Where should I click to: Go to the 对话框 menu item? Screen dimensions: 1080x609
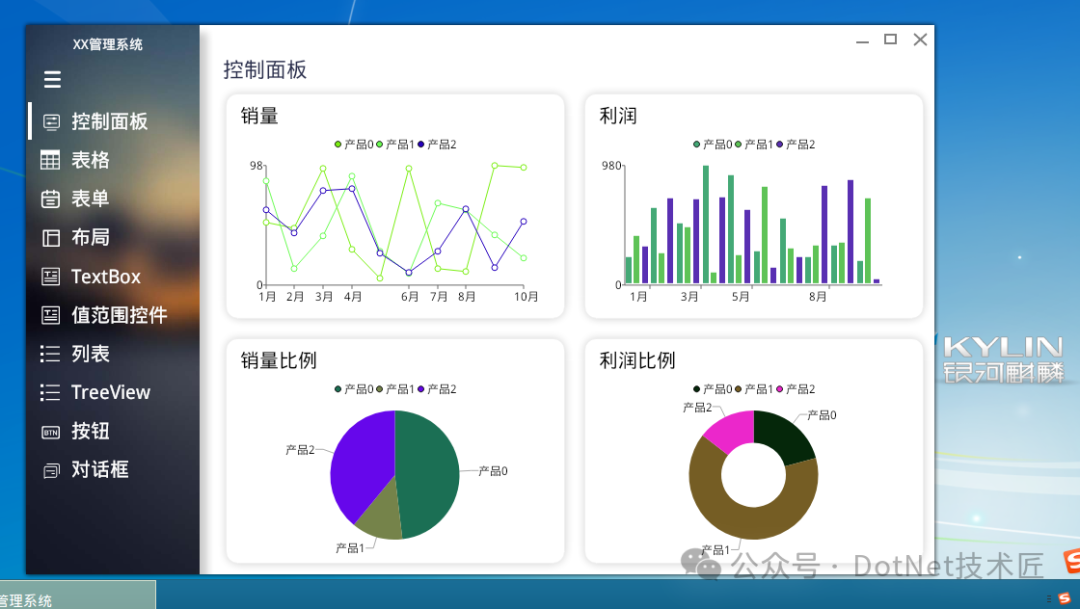click(x=99, y=470)
